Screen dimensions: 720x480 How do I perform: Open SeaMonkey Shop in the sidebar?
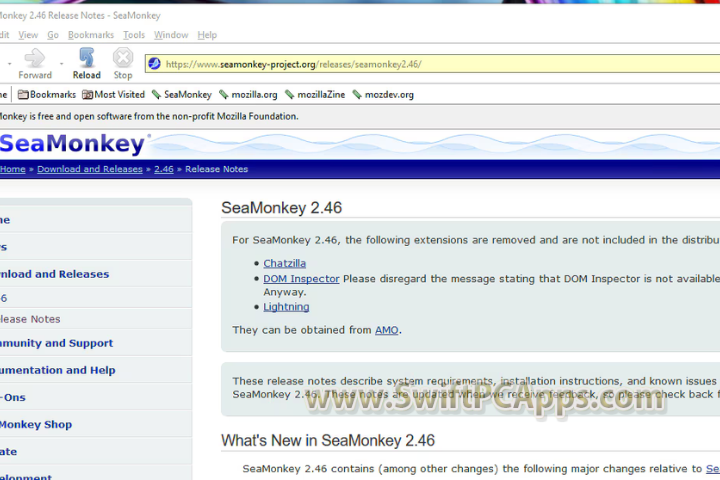coord(36,424)
